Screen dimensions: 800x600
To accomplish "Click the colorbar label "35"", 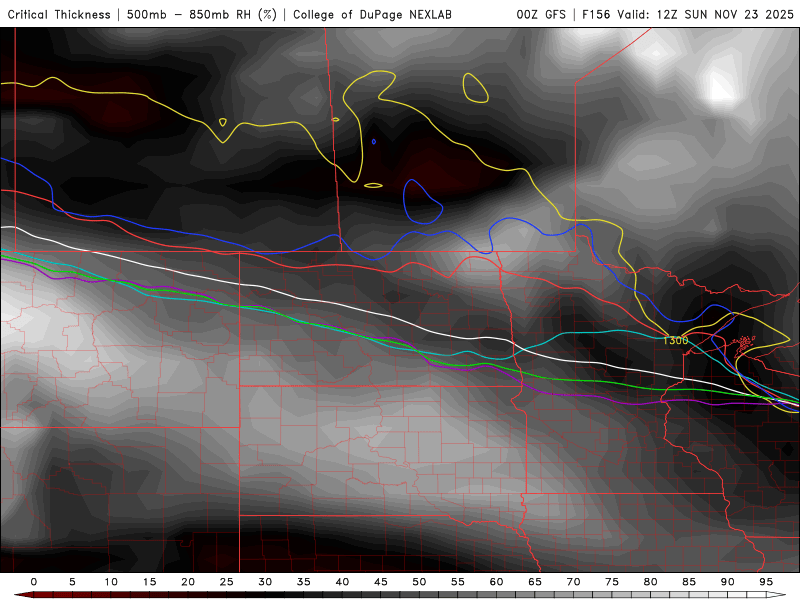I will [x=304, y=582].
